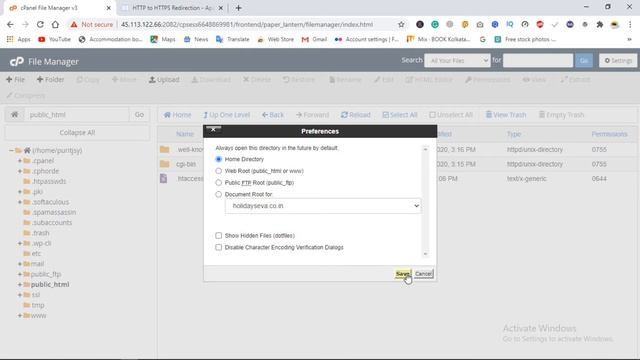
Task: Open Gmail bookmark
Action: click(x=314, y=39)
